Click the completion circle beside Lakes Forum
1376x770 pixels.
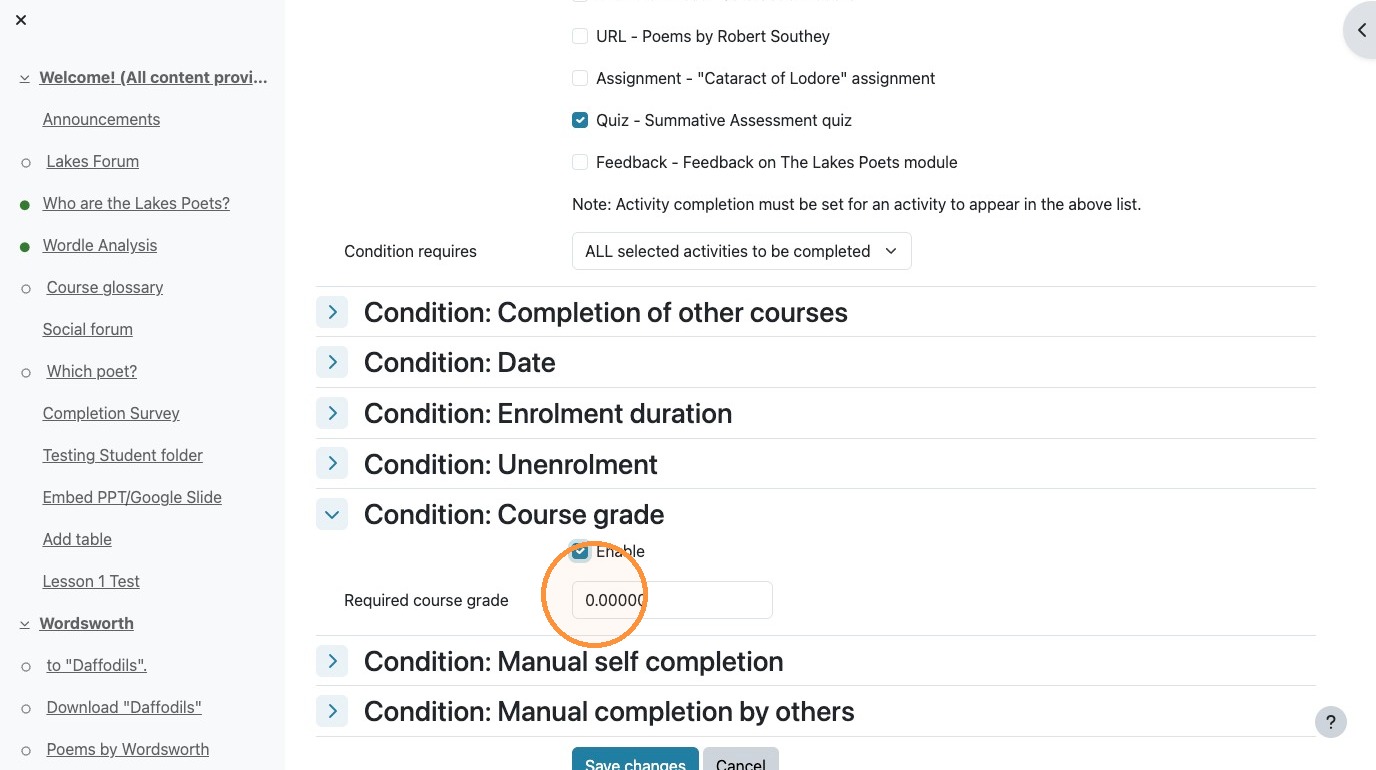tap(26, 162)
